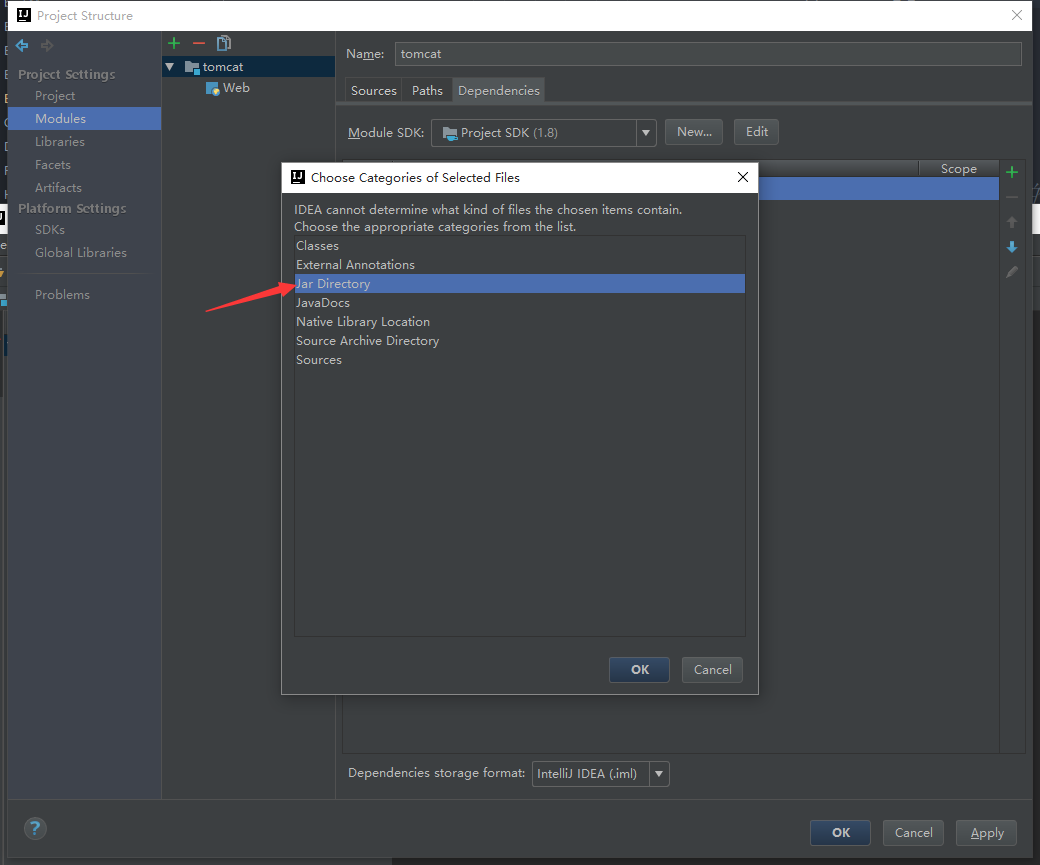
Task: Open Project settings in sidebar
Action: point(55,96)
